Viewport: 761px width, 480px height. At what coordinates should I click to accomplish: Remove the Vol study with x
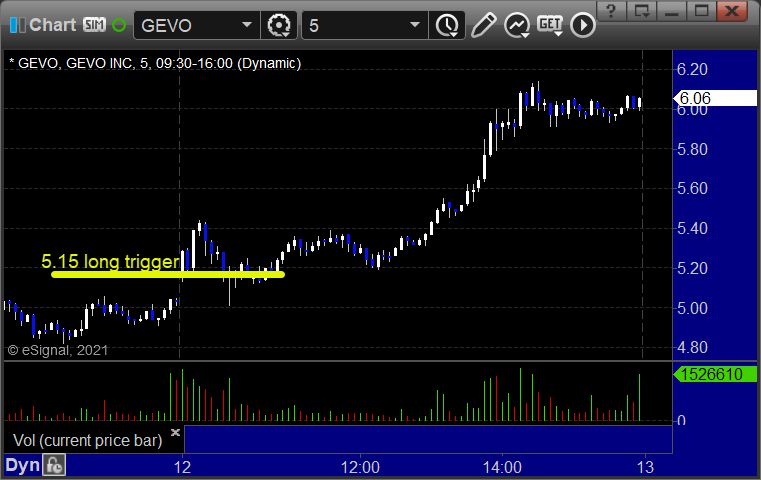click(x=175, y=432)
